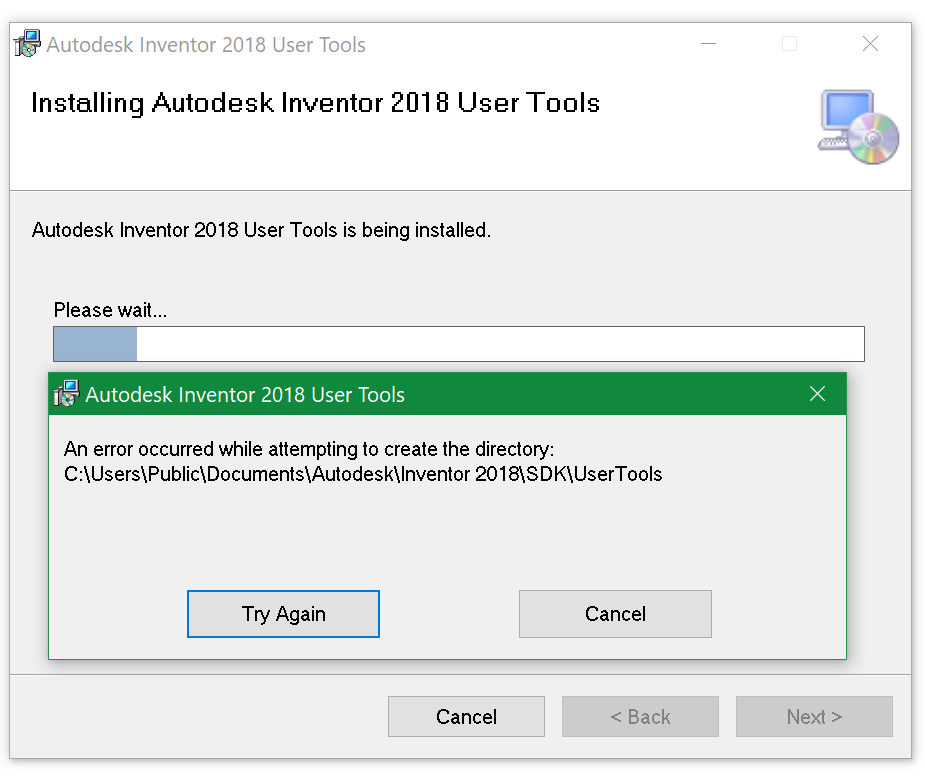Click the disabled maximize button
925x780 pixels.
789,44
